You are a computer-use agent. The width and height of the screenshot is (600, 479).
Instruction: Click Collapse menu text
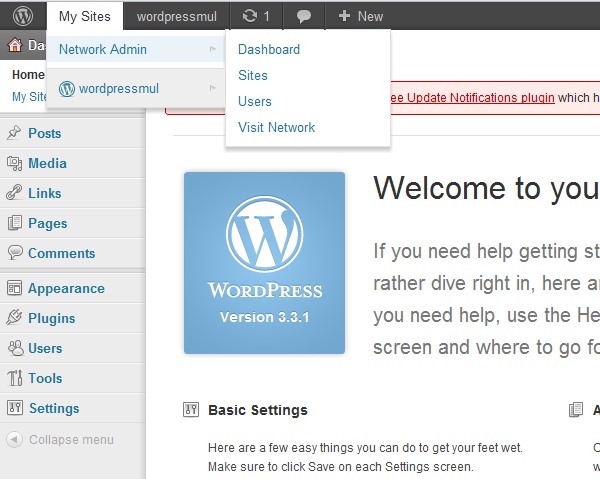(x=71, y=440)
